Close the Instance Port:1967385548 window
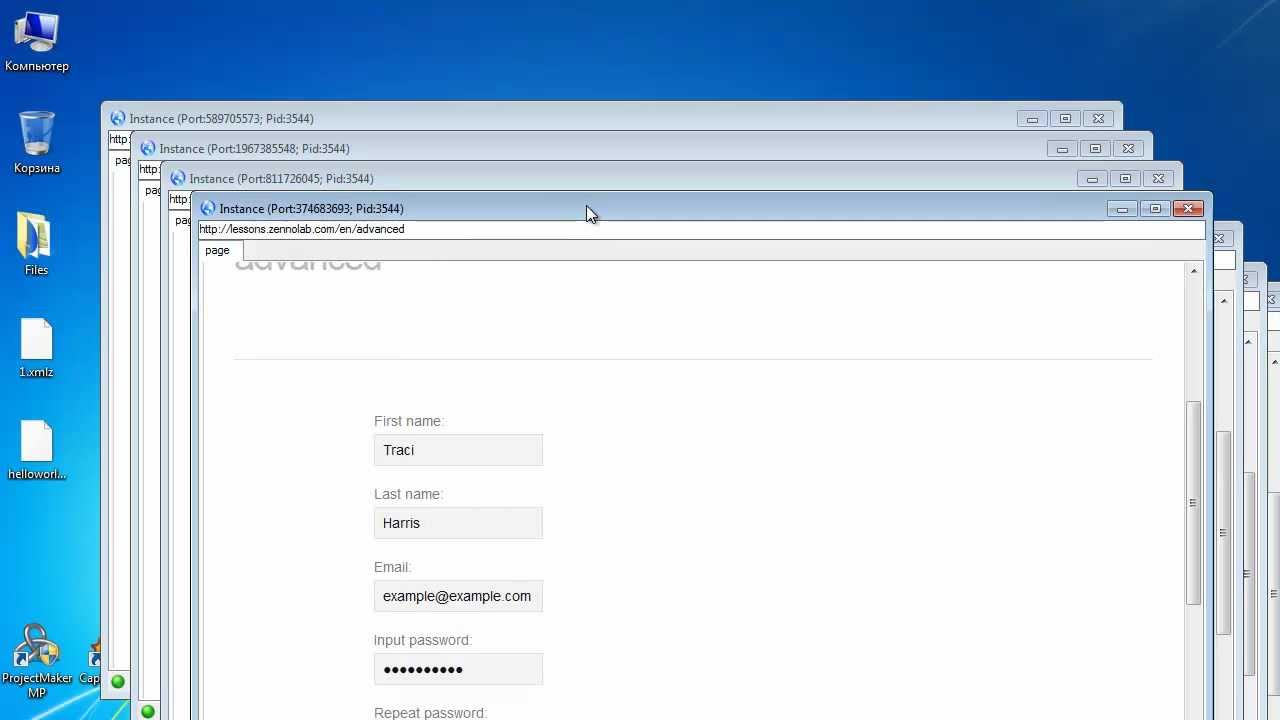 (1128, 149)
